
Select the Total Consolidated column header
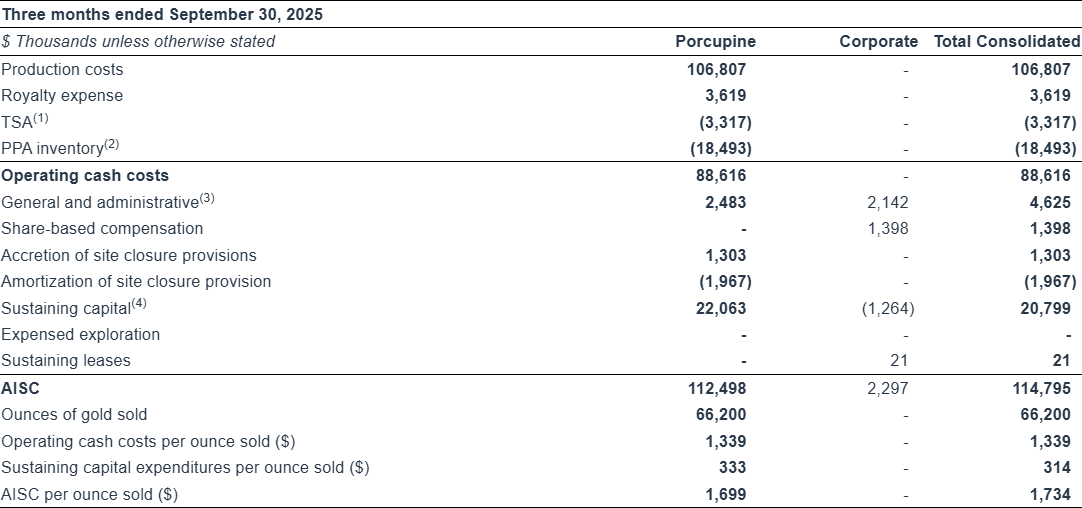1006,42
